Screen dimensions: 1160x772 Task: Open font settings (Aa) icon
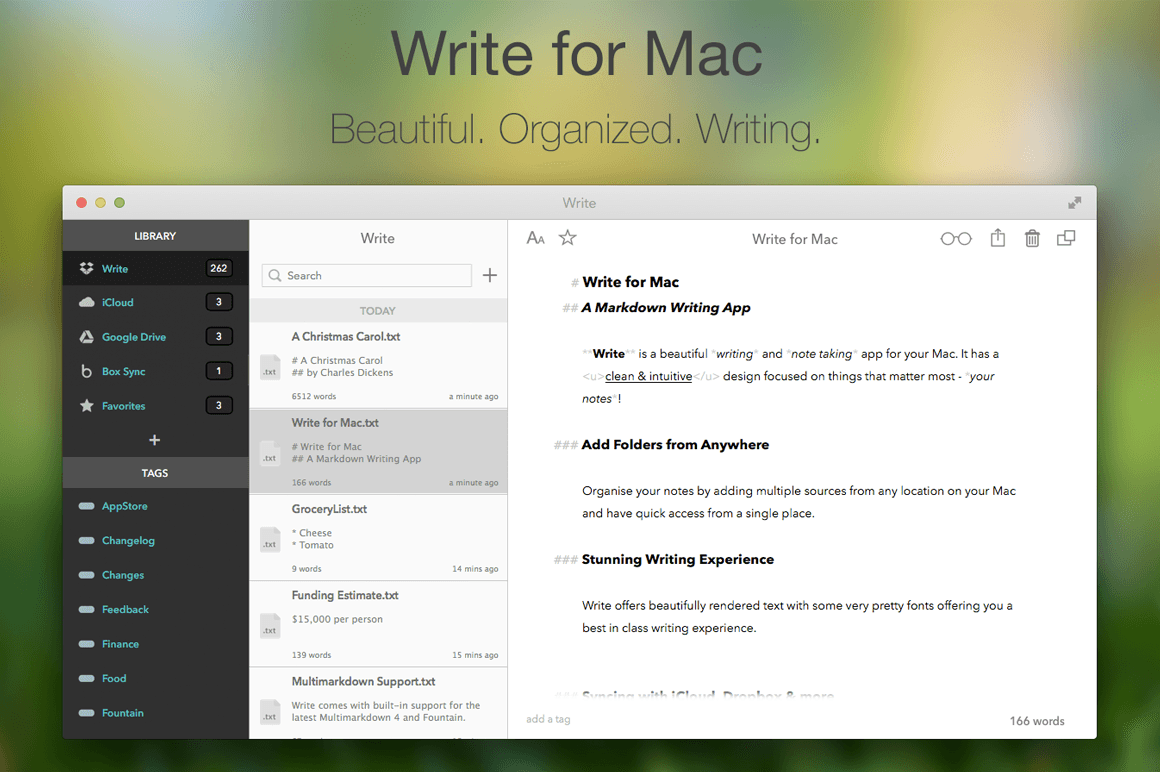pos(536,238)
